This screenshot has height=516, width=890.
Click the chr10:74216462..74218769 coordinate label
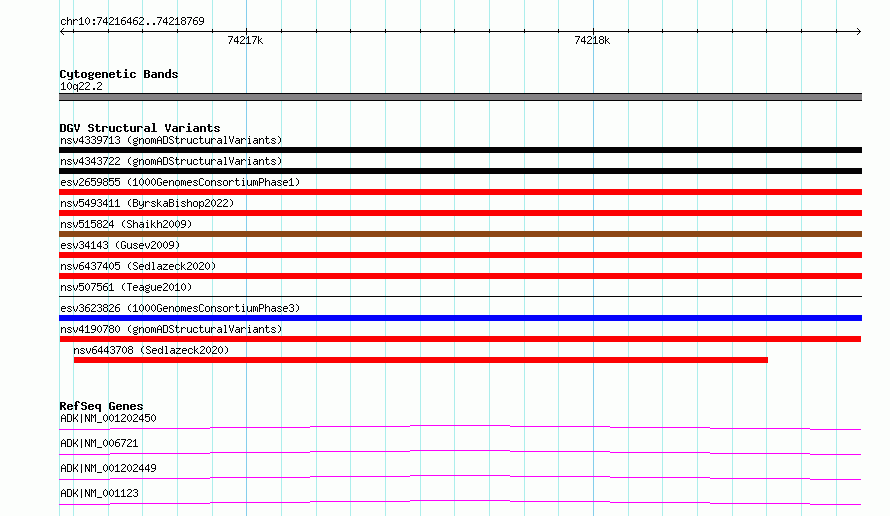[132, 21]
